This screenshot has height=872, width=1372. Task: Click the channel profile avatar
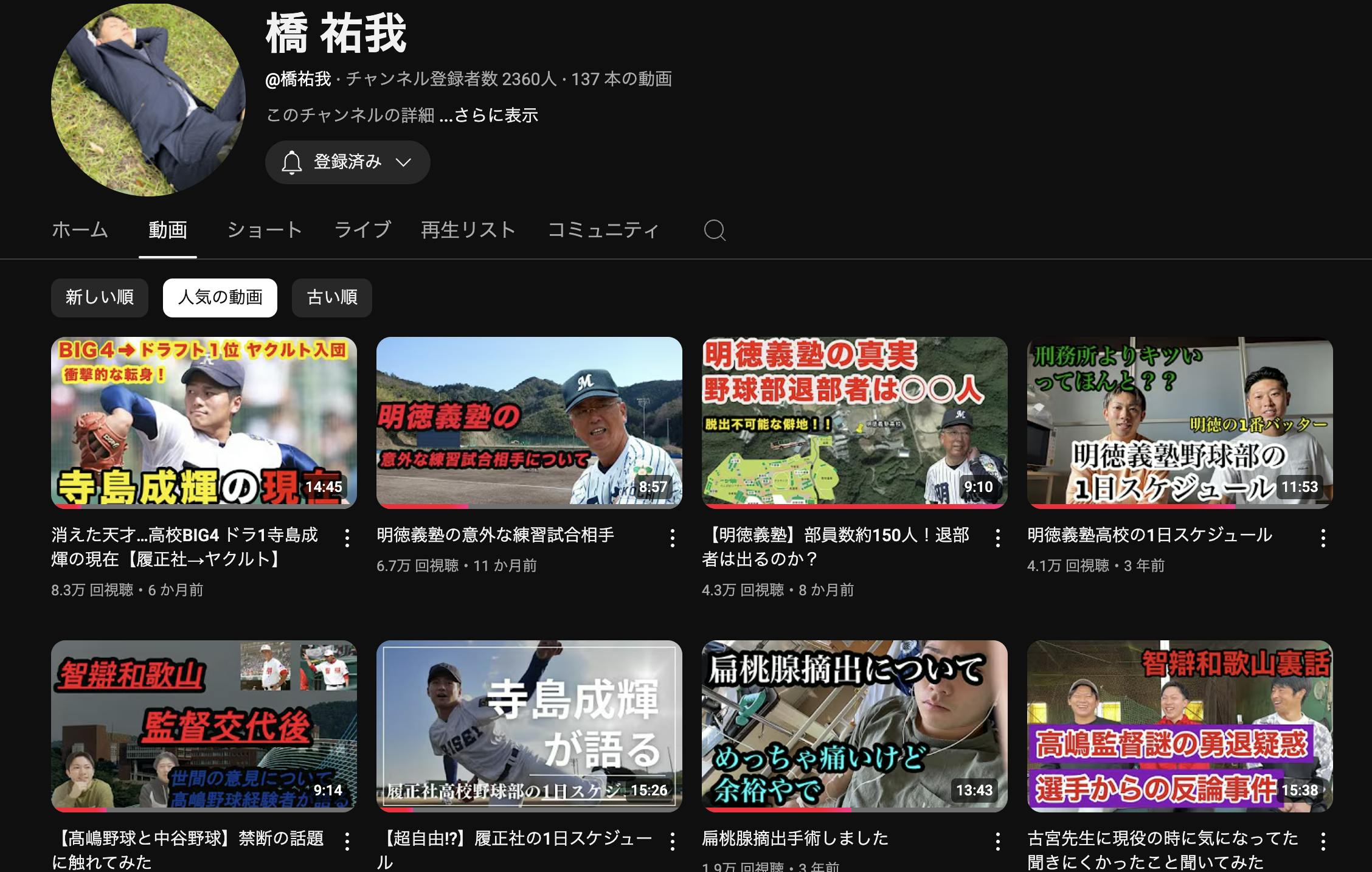tap(148, 100)
